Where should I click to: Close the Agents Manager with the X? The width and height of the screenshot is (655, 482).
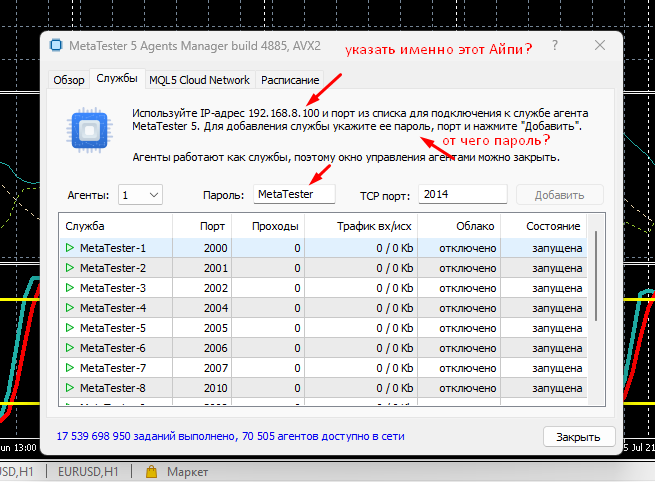[x=600, y=45]
